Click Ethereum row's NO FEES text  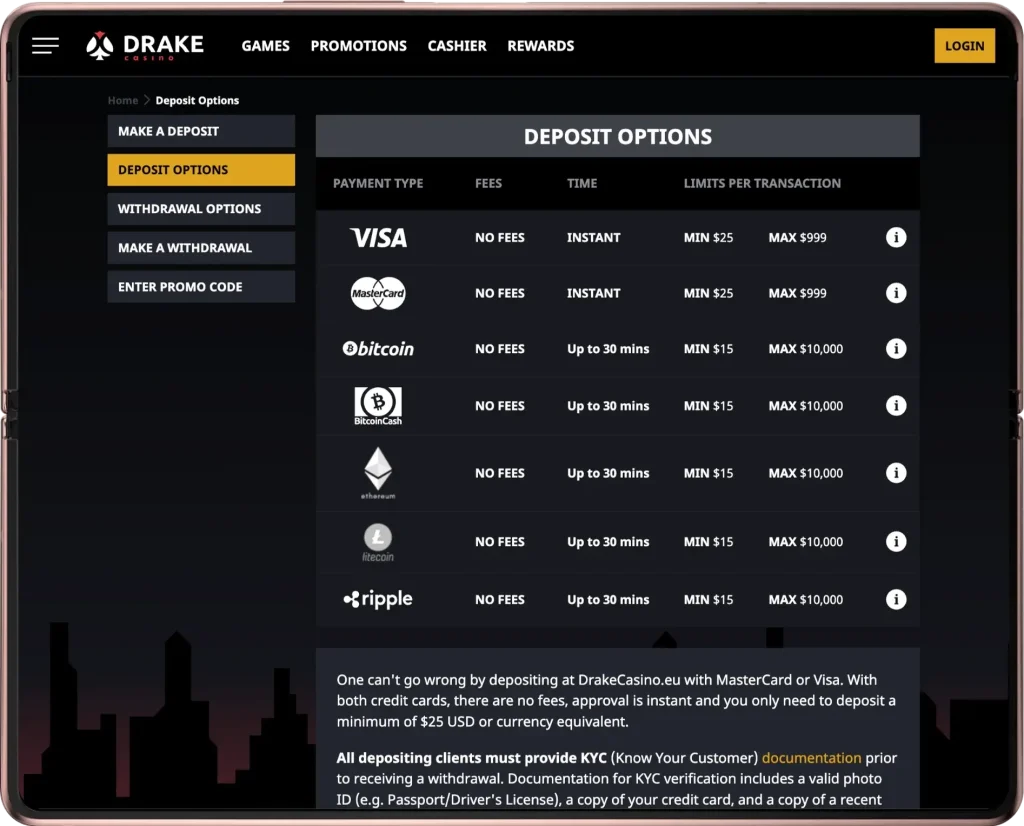[x=500, y=473]
